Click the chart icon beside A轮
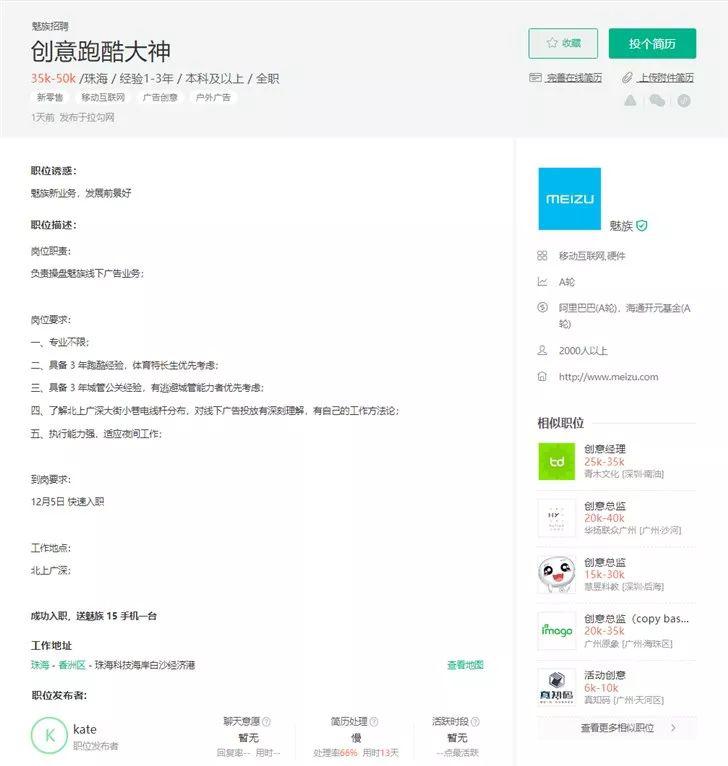The width and height of the screenshot is (728, 766). [x=542, y=282]
